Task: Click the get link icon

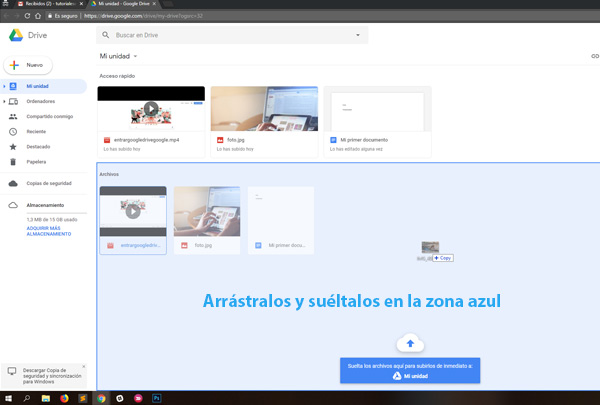Action: click(x=594, y=57)
